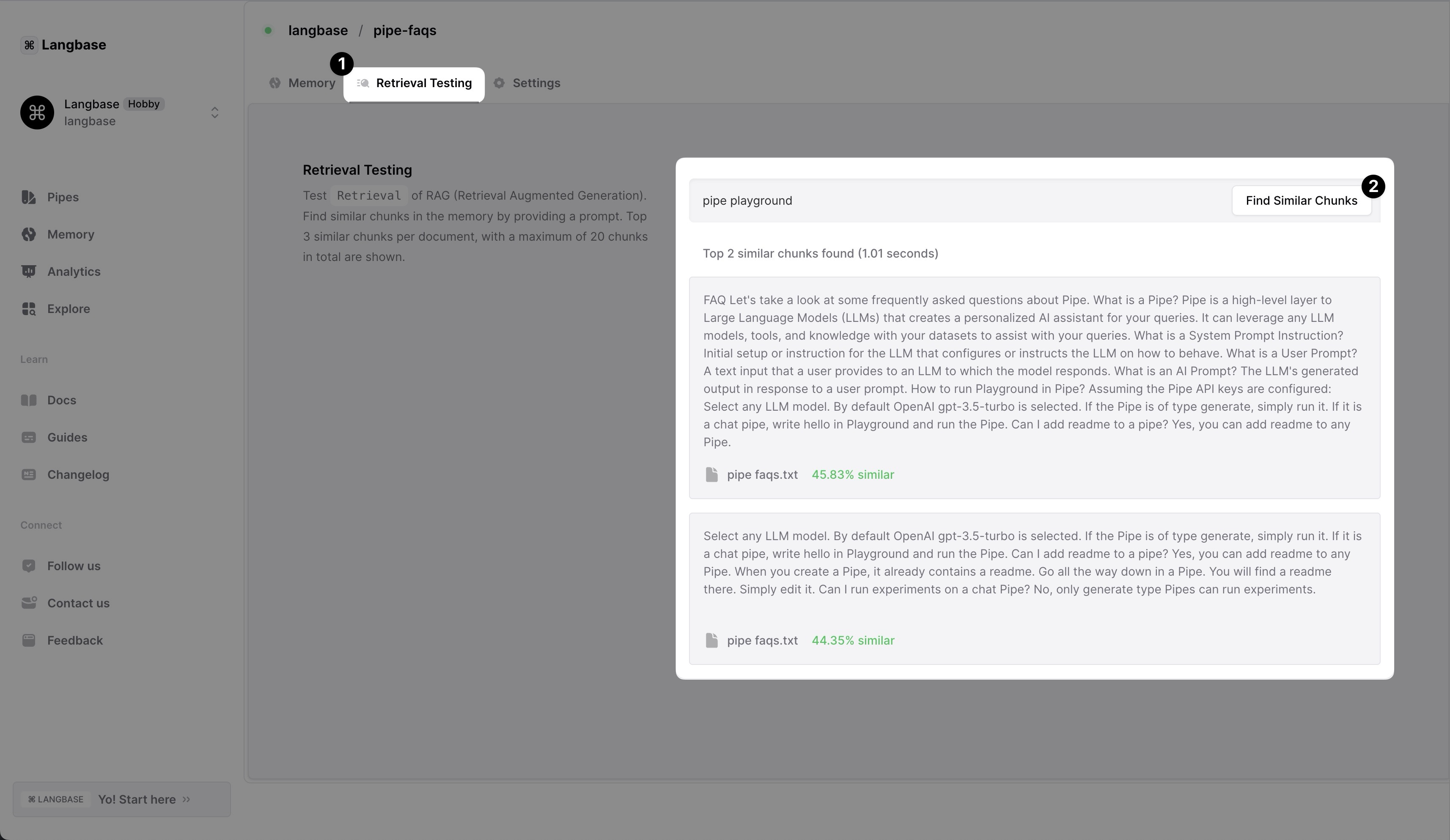Click the Explore icon in sidebar
The image size is (1450, 840).
click(28, 309)
